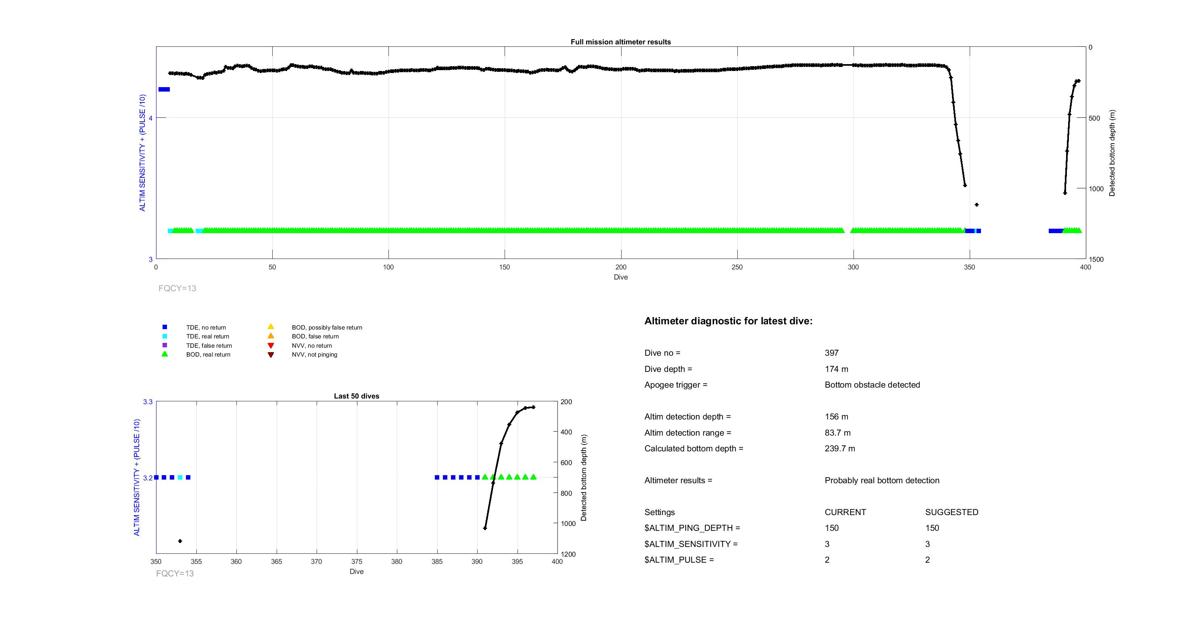This screenshot has height=622, width=1200.
Task: Select the 'BOD, possibly false return' legend label
Action: pyautogui.click(x=327, y=327)
